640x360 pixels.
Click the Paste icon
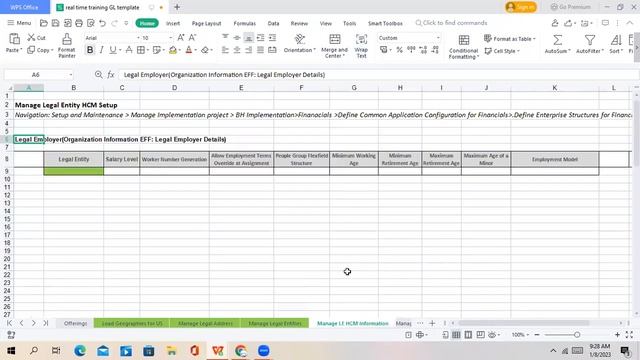point(14,39)
